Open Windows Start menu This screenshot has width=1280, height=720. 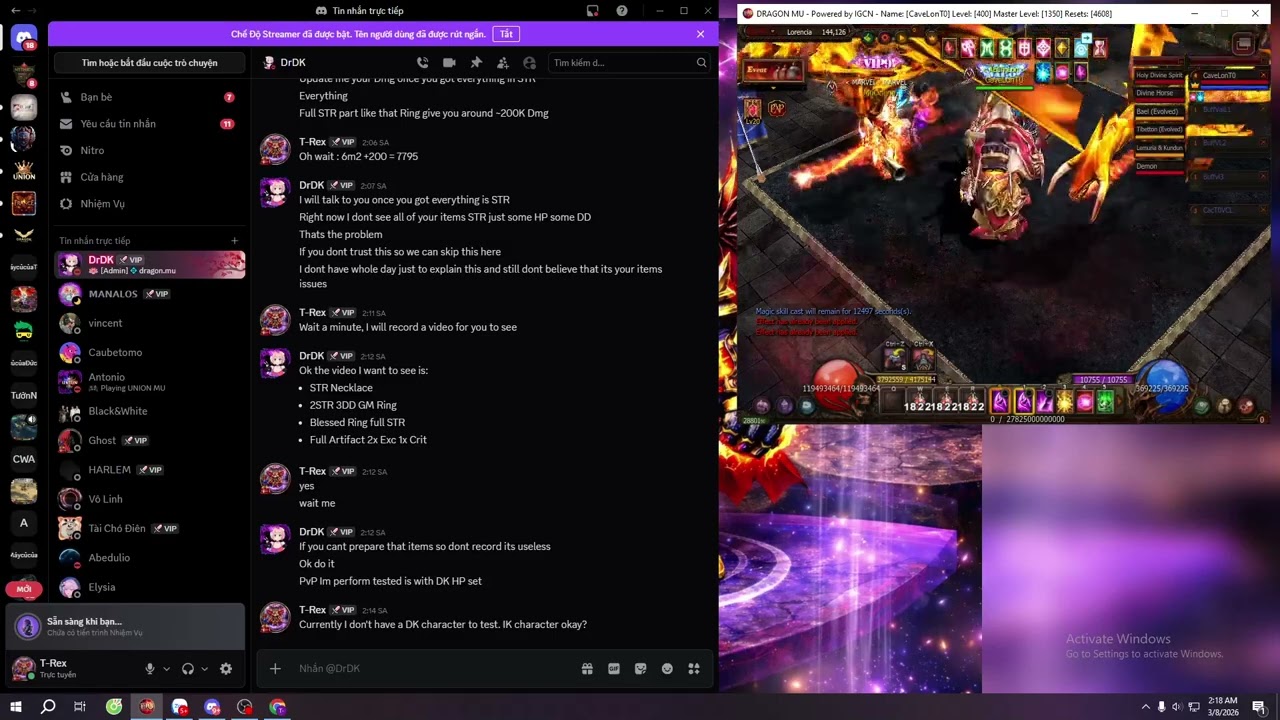[x=16, y=707]
